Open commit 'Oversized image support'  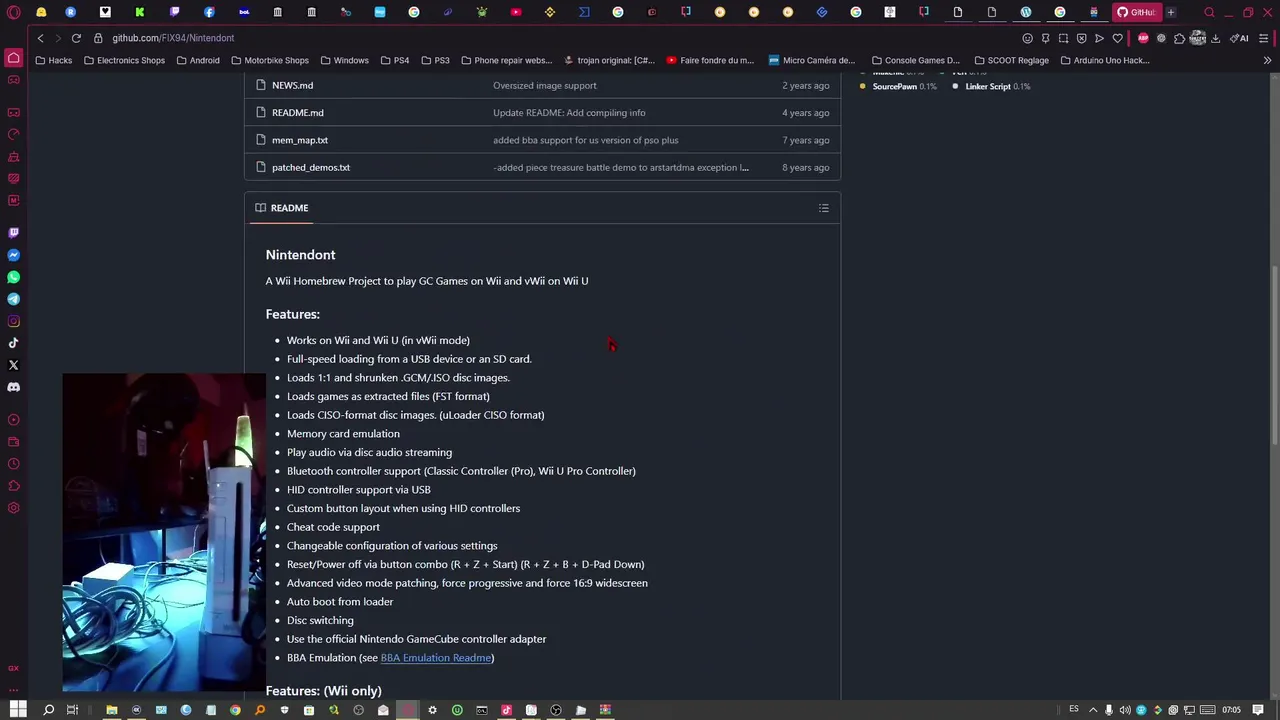pos(545,86)
